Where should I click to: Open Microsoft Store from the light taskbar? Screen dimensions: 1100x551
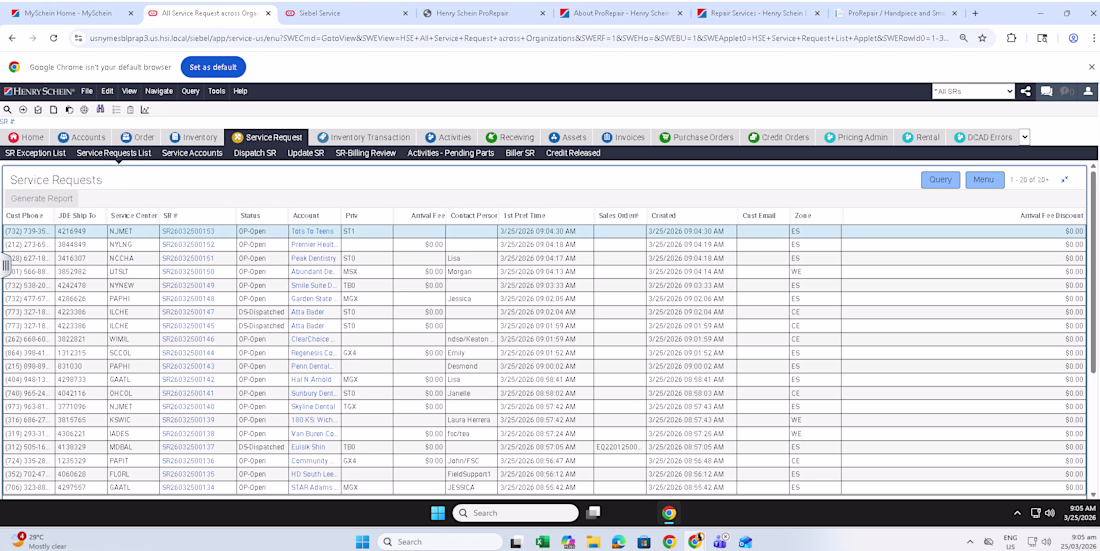click(x=643, y=542)
